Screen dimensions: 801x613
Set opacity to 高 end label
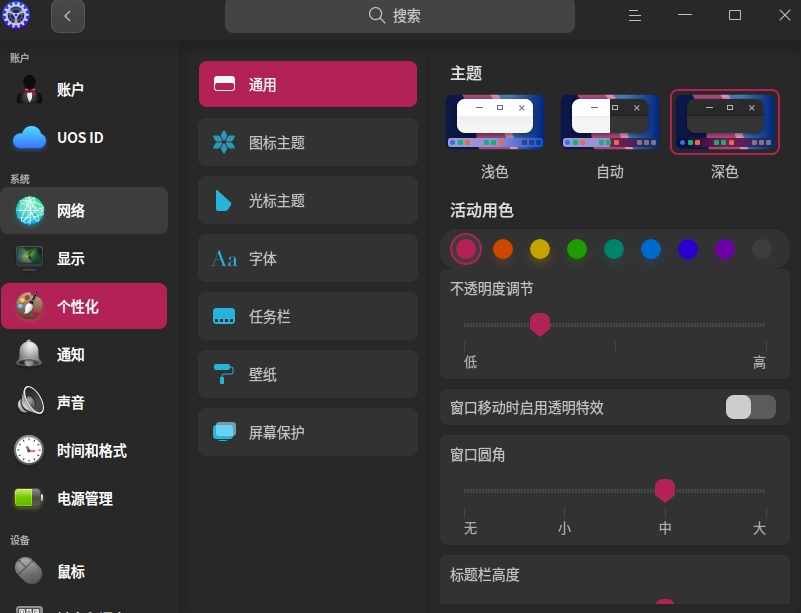coord(759,362)
